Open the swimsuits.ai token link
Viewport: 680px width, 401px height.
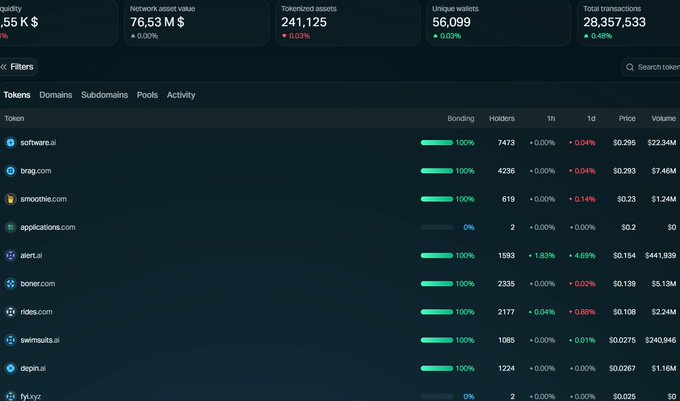point(40,340)
